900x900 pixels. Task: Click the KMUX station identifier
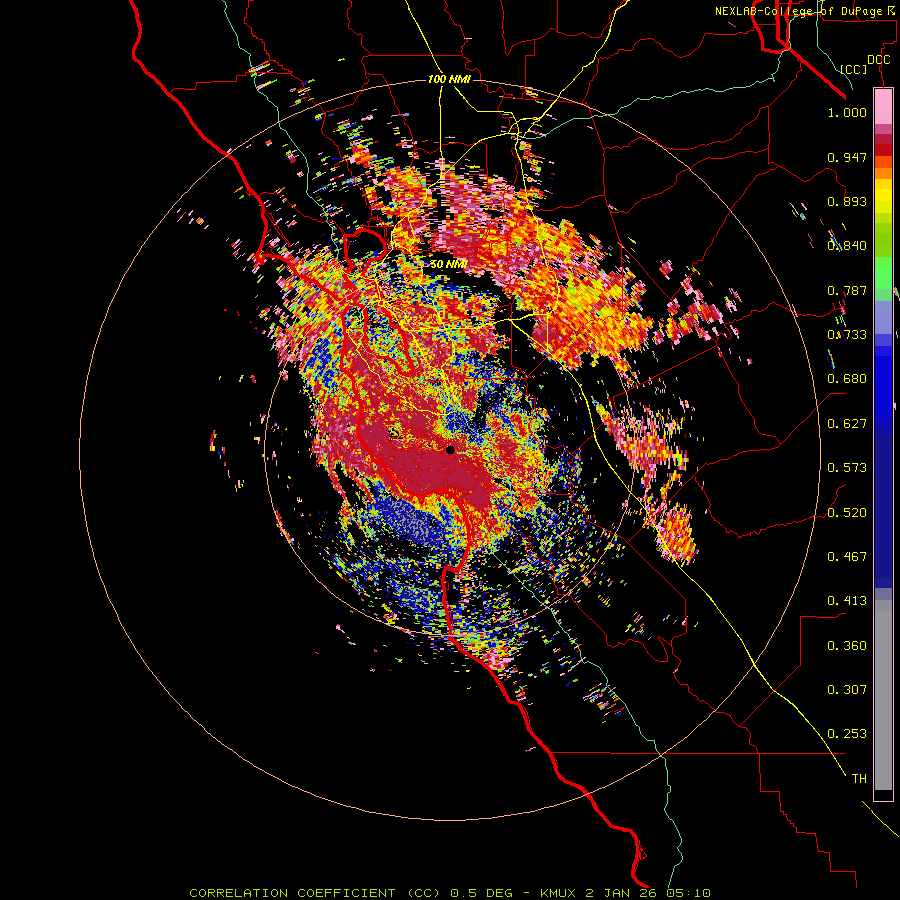557,893
